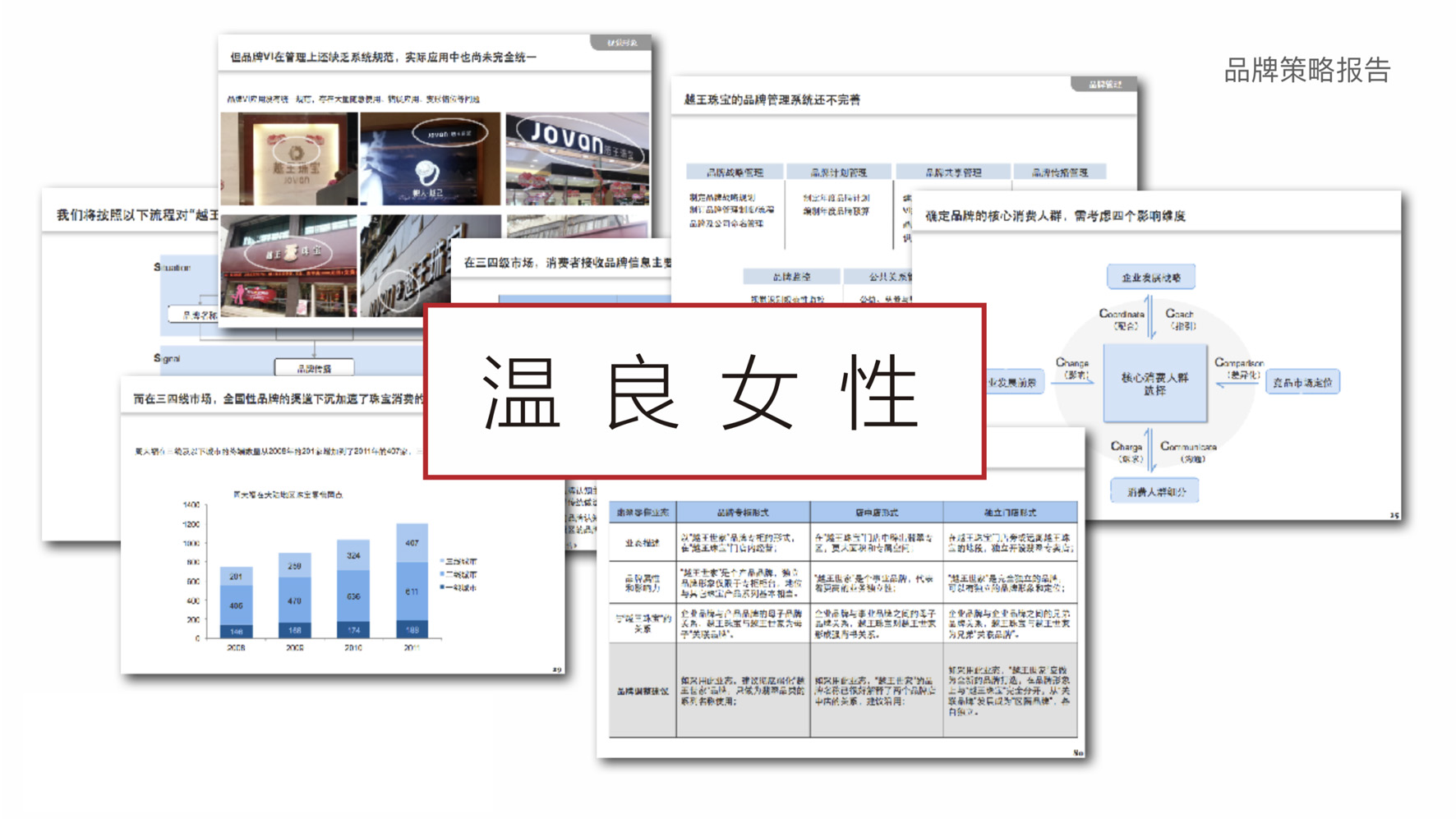Click the 品牌共享管理 header cell
Viewport: 1456px width, 819px height.
[x=953, y=173]
